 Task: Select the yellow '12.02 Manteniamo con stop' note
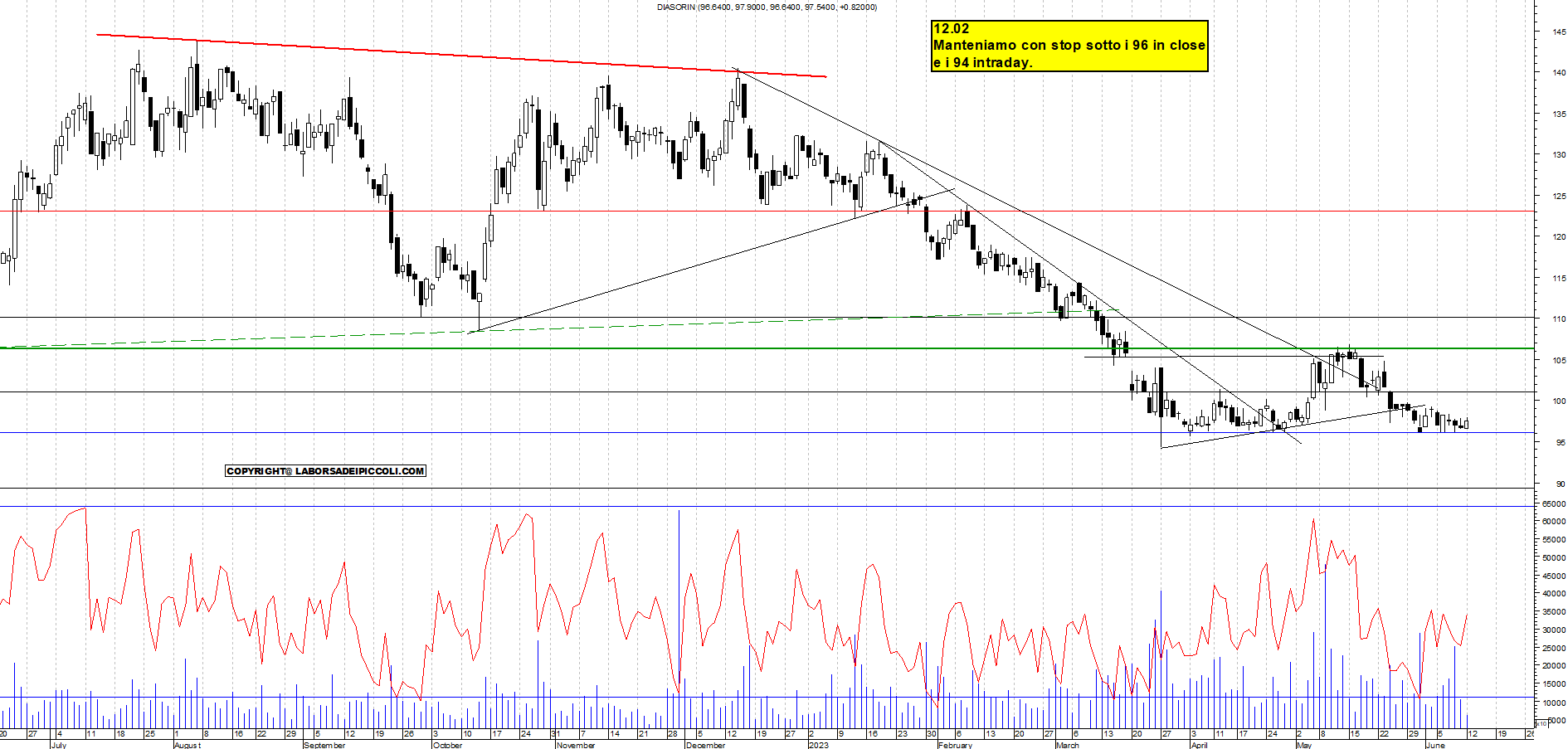[x=1069, y=46]
